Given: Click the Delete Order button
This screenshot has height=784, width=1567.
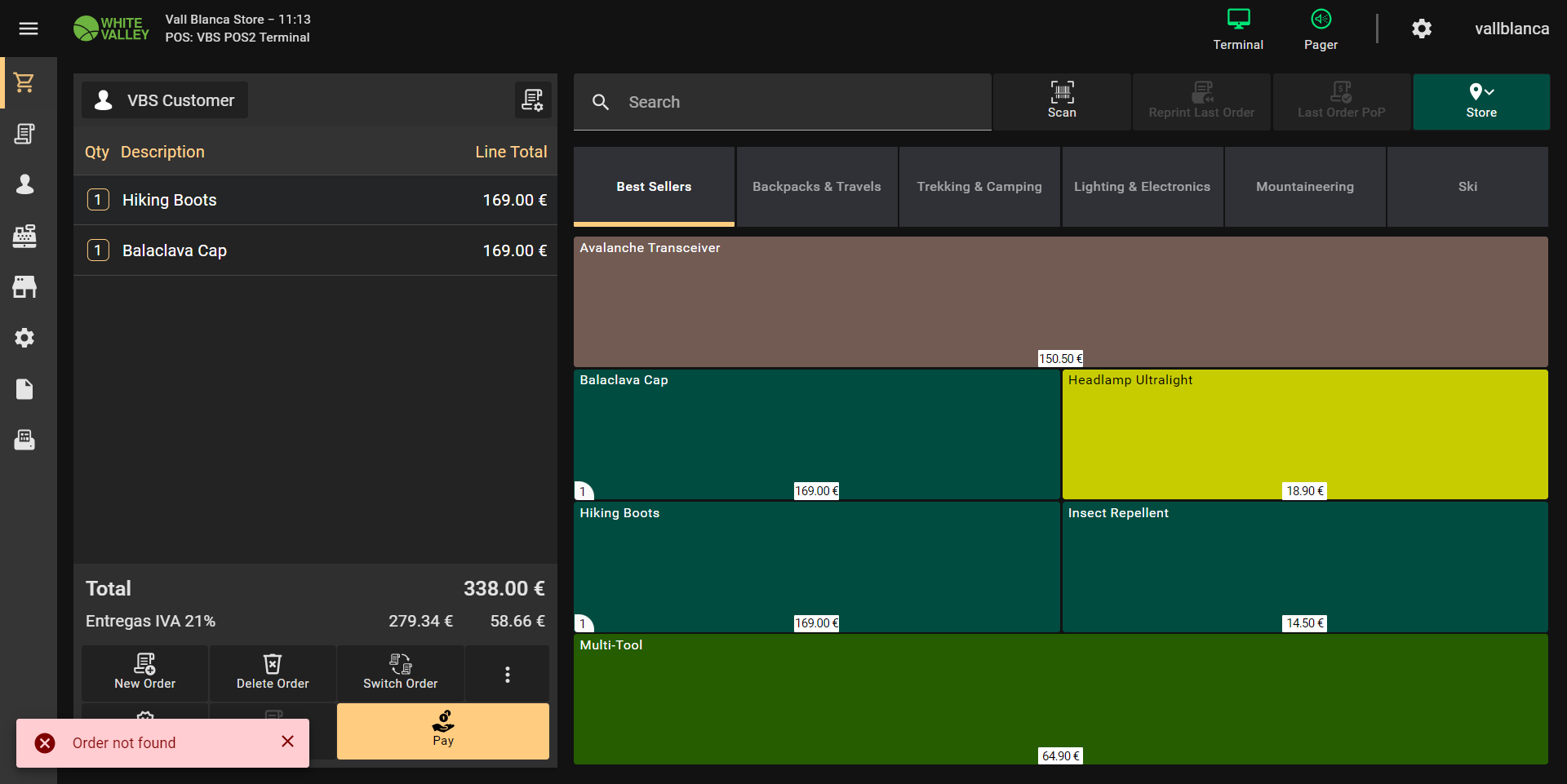Looking at the screenshot, I should coord(273,673).
